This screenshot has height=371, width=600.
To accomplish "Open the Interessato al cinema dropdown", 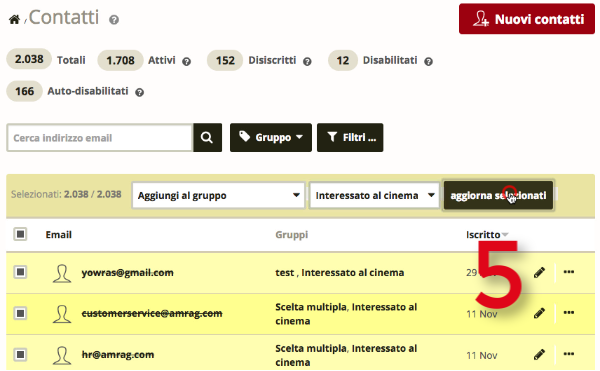I will pyautogui.click(x=374, y=195).
